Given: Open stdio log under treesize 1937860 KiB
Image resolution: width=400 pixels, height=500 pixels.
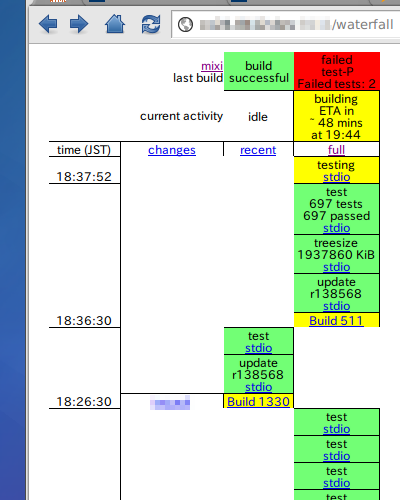Looking at the screenshot, I should (x=337, y=267).
